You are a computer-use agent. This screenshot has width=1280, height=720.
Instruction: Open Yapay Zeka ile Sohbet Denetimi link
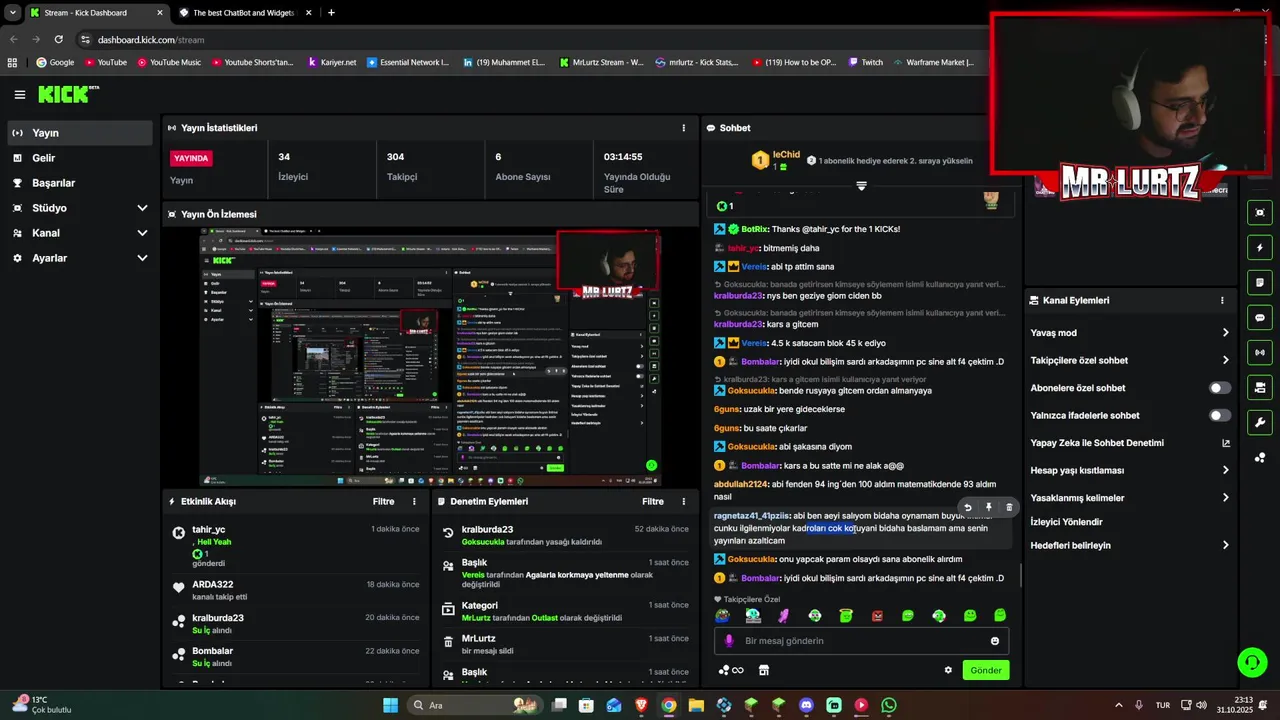point(1130,443)
